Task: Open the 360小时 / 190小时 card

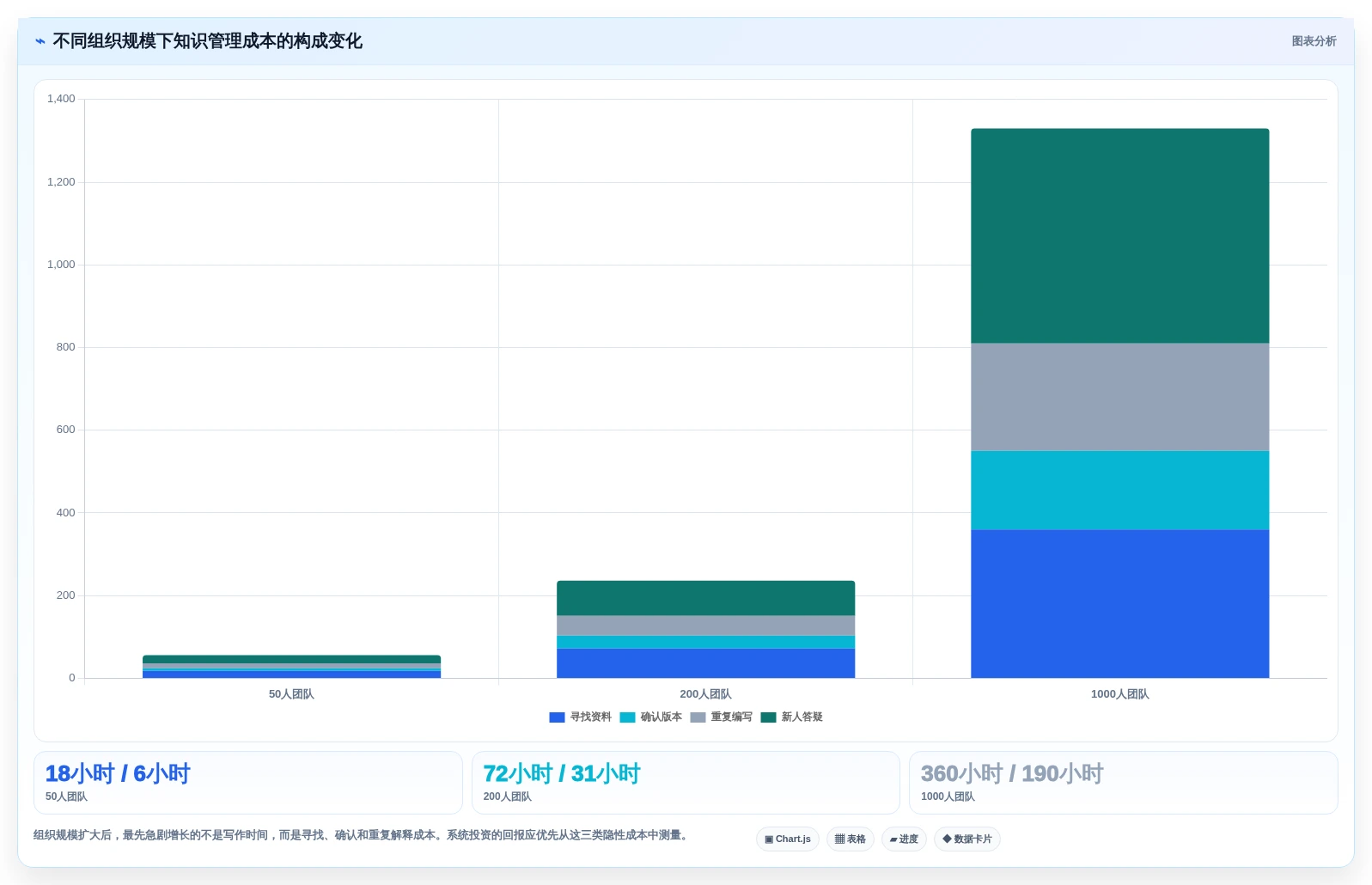Action: pos(1124,783)
